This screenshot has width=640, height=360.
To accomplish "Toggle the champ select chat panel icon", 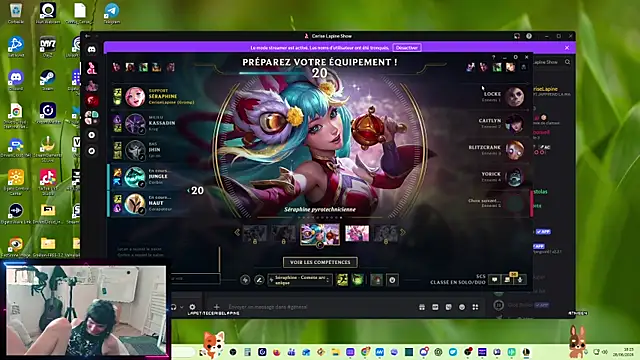I will click(494, 280).
